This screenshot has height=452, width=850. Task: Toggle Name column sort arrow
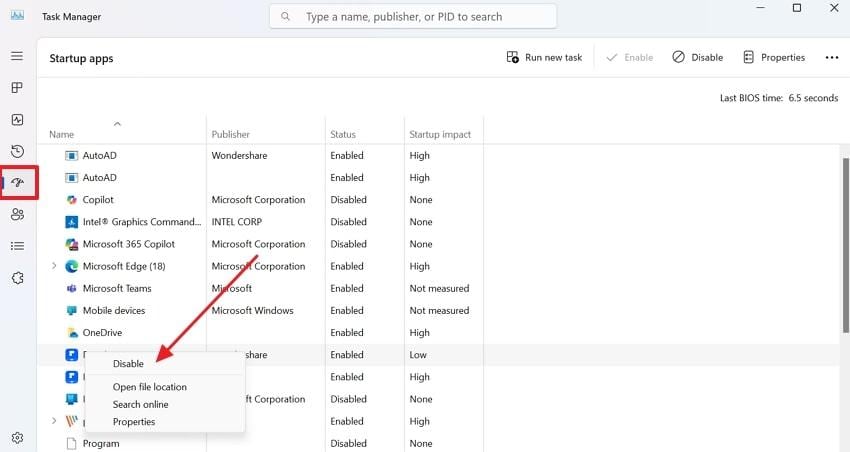(x=117, y=124)
